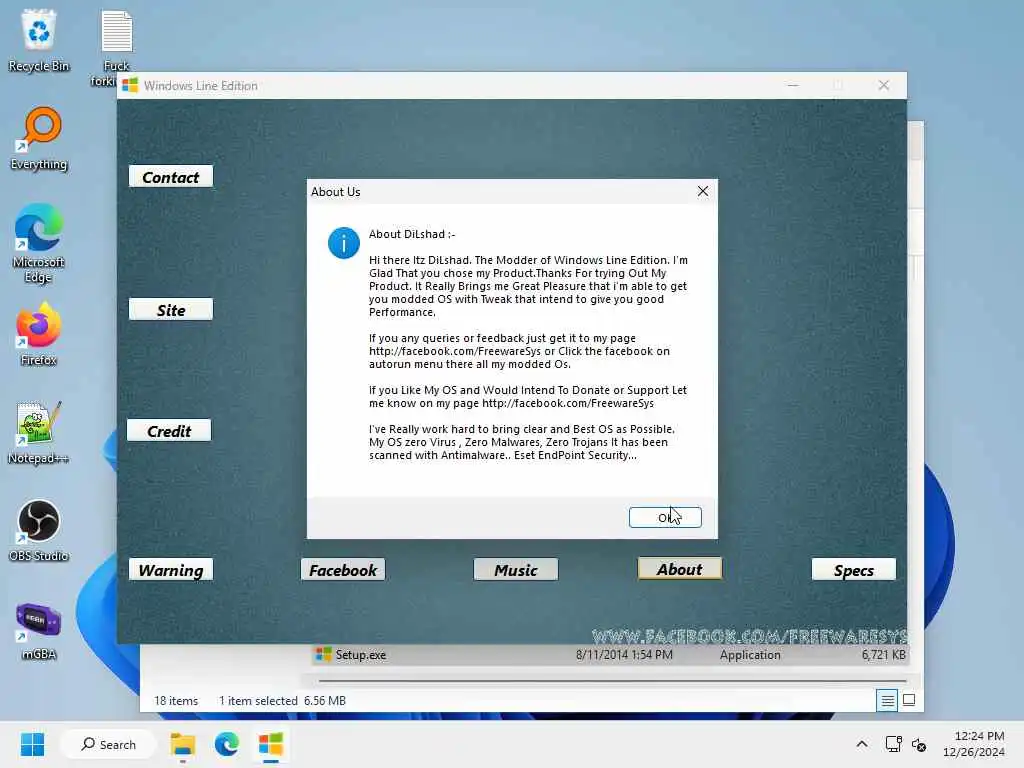
Task: Open the Specs button
Action: [854, 570]
